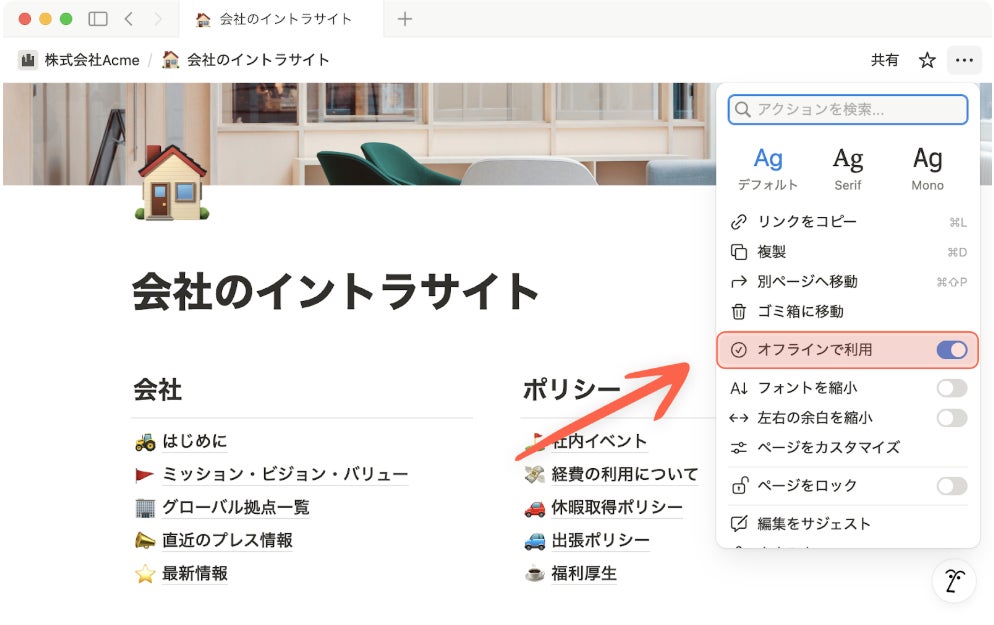Click the アクションを検索 search field
Screen dimensions: 994x625
(848, 110)
